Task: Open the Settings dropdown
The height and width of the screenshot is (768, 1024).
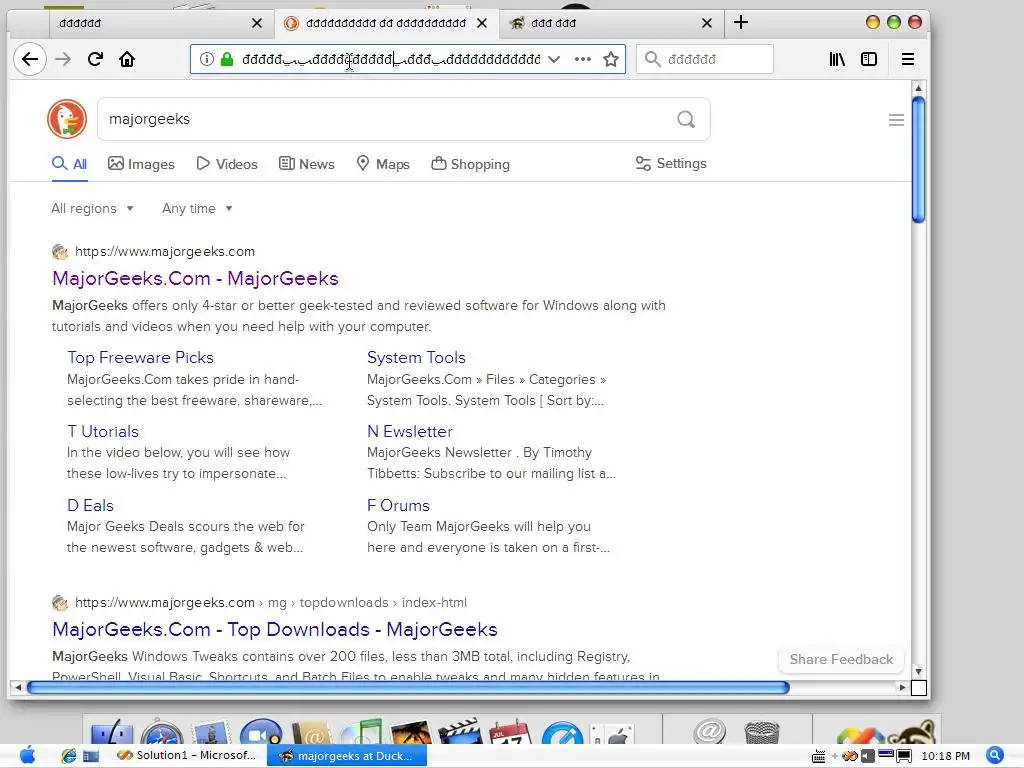Action: (x=671, y=164)
